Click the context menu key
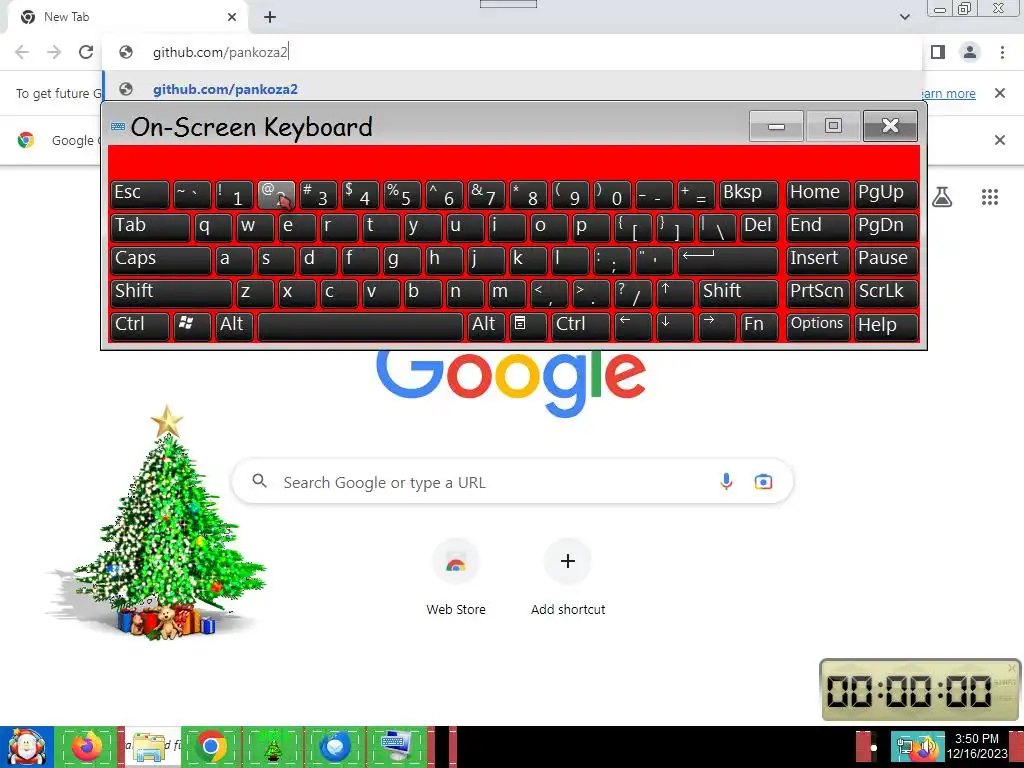Image resolution: width=1024 pixels, height=768 pixels. (528, 326)
